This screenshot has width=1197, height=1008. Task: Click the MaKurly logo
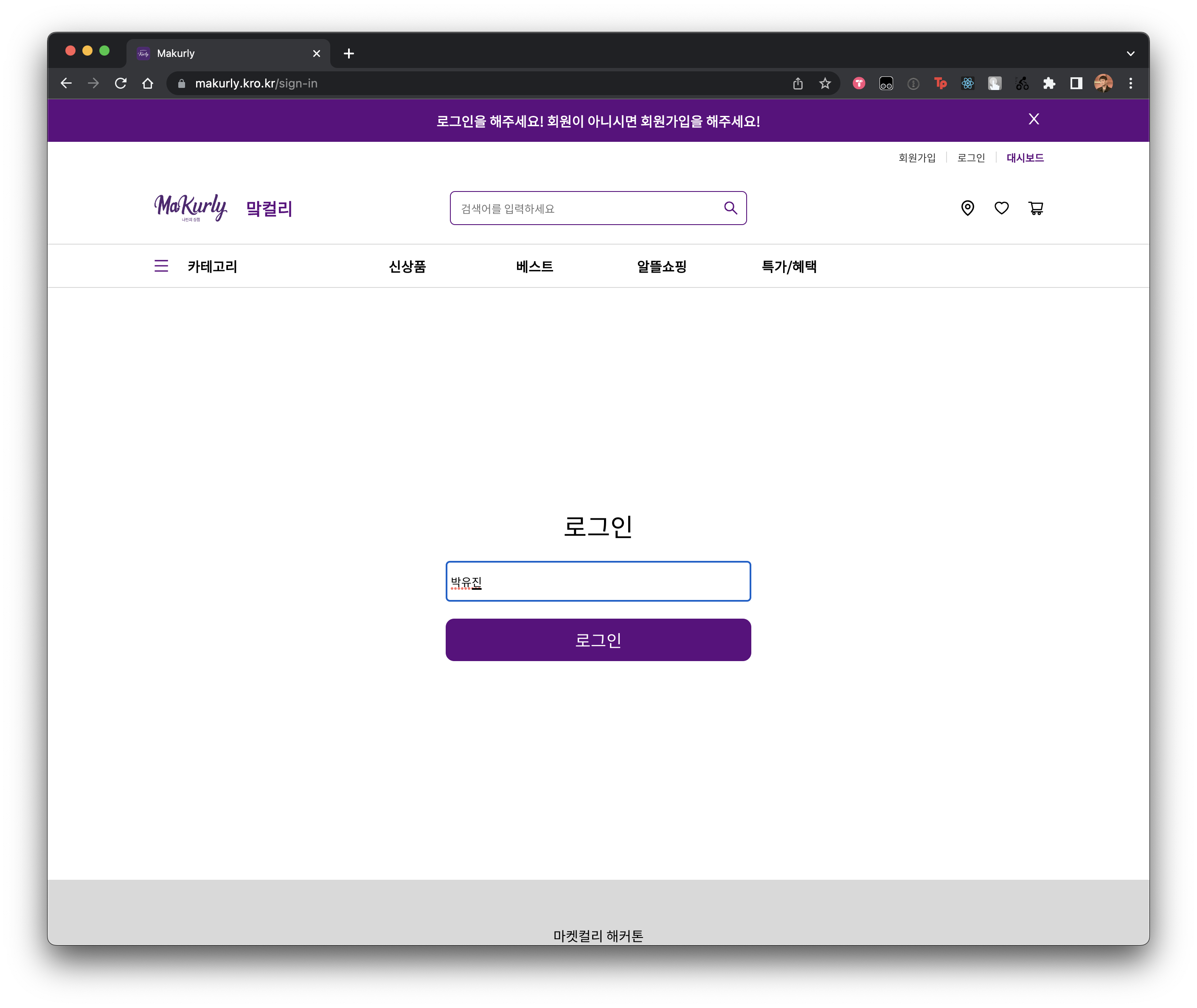coord(191,208)
